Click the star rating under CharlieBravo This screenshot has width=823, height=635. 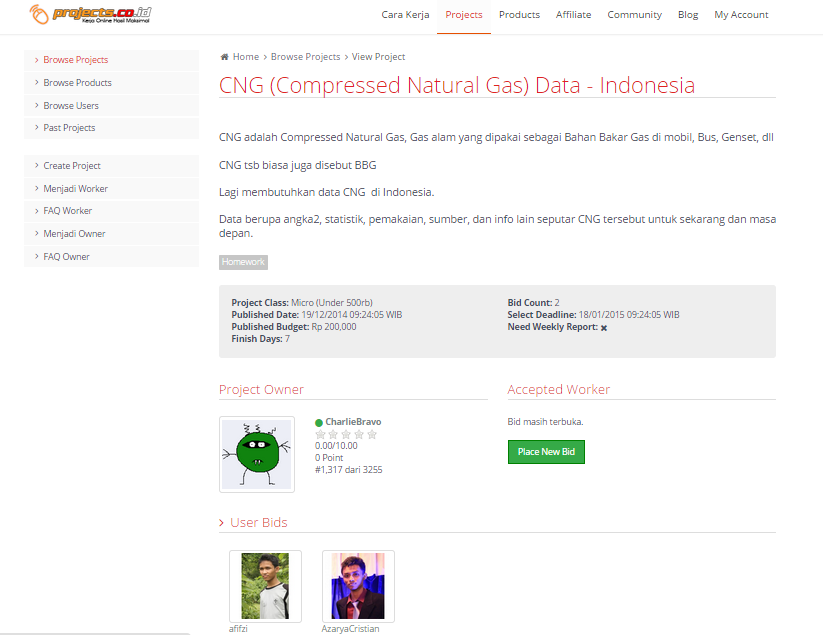coord(346,434)
